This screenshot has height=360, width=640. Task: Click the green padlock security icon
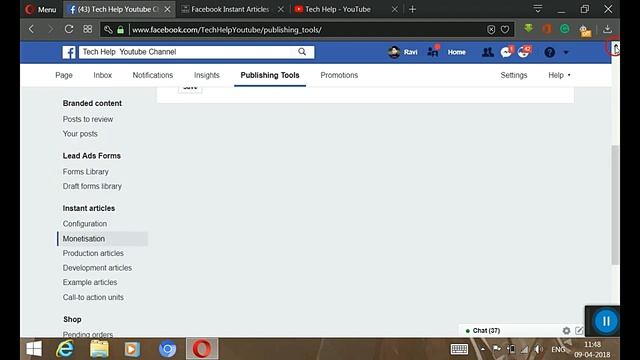(120, 30)
